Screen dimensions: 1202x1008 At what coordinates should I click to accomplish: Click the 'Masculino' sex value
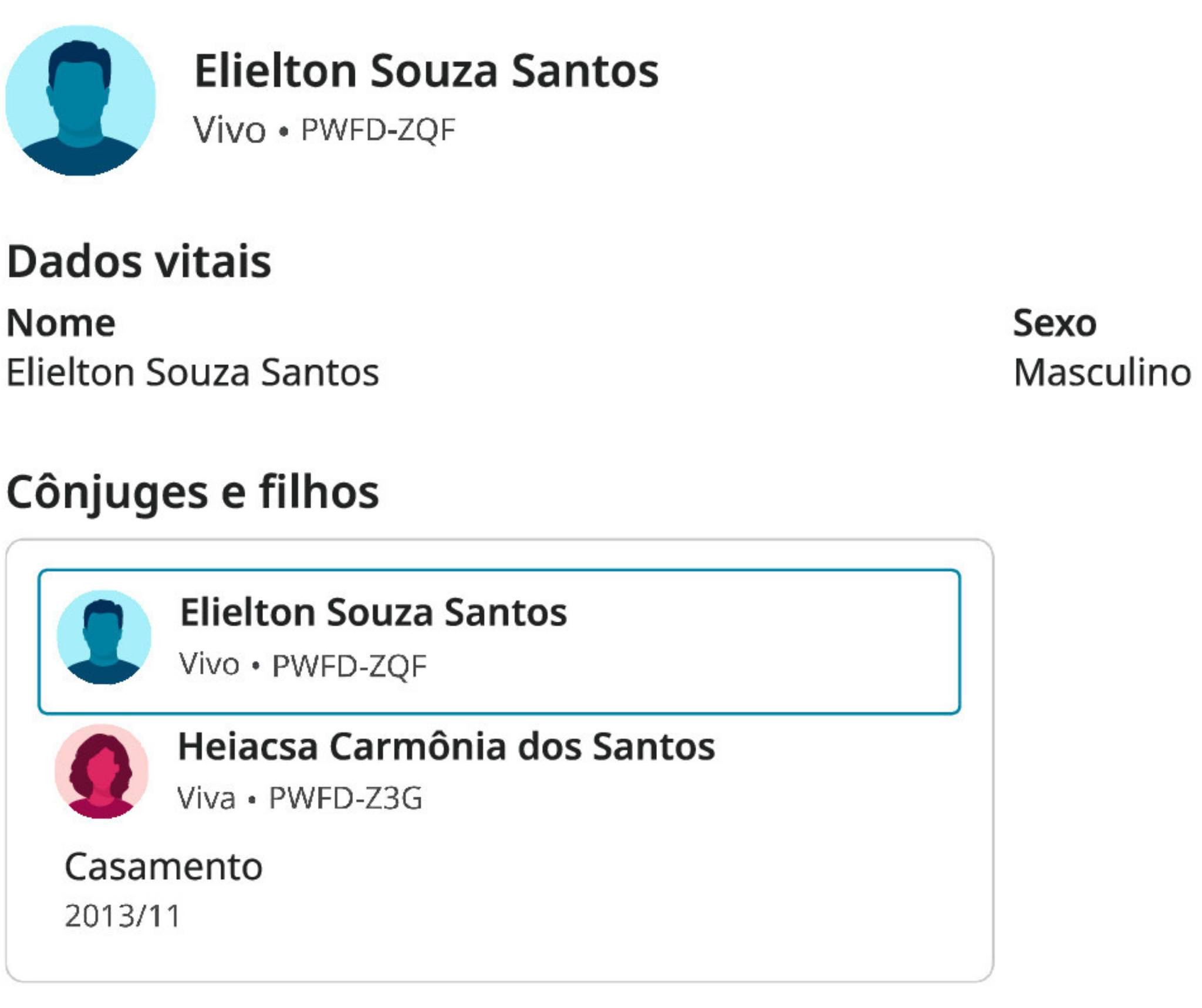click(x=1102, y=372)
